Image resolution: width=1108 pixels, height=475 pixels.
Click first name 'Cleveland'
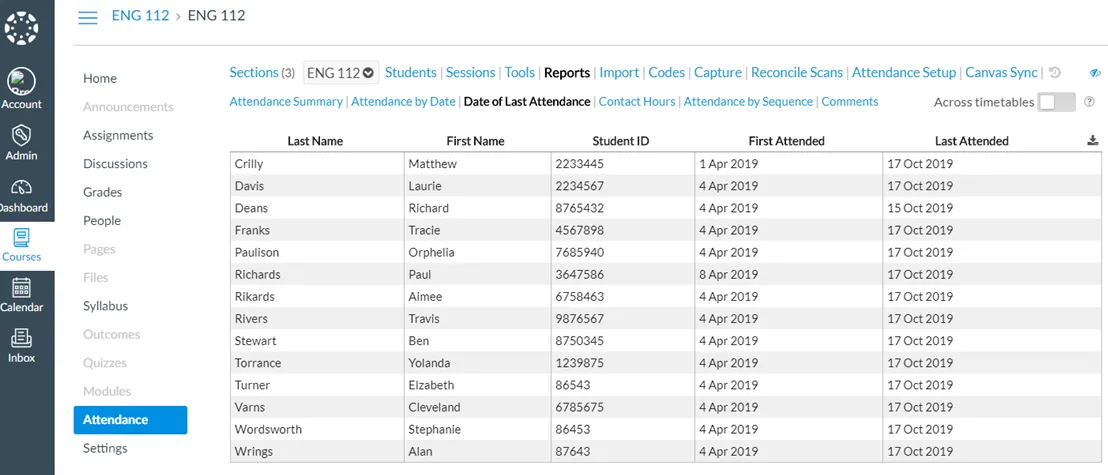[435, 407]
